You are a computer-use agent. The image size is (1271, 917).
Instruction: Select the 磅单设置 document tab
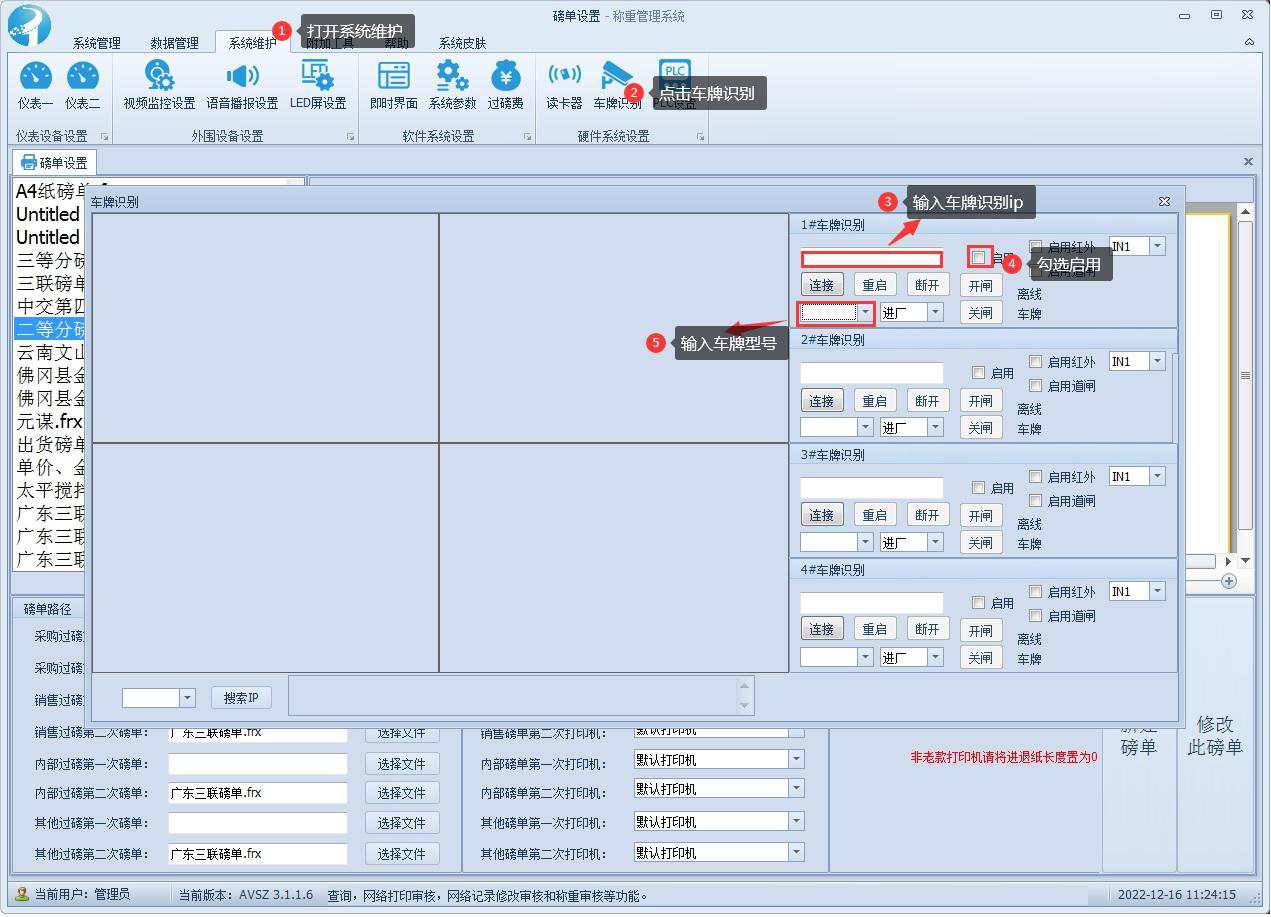[55, 162]
